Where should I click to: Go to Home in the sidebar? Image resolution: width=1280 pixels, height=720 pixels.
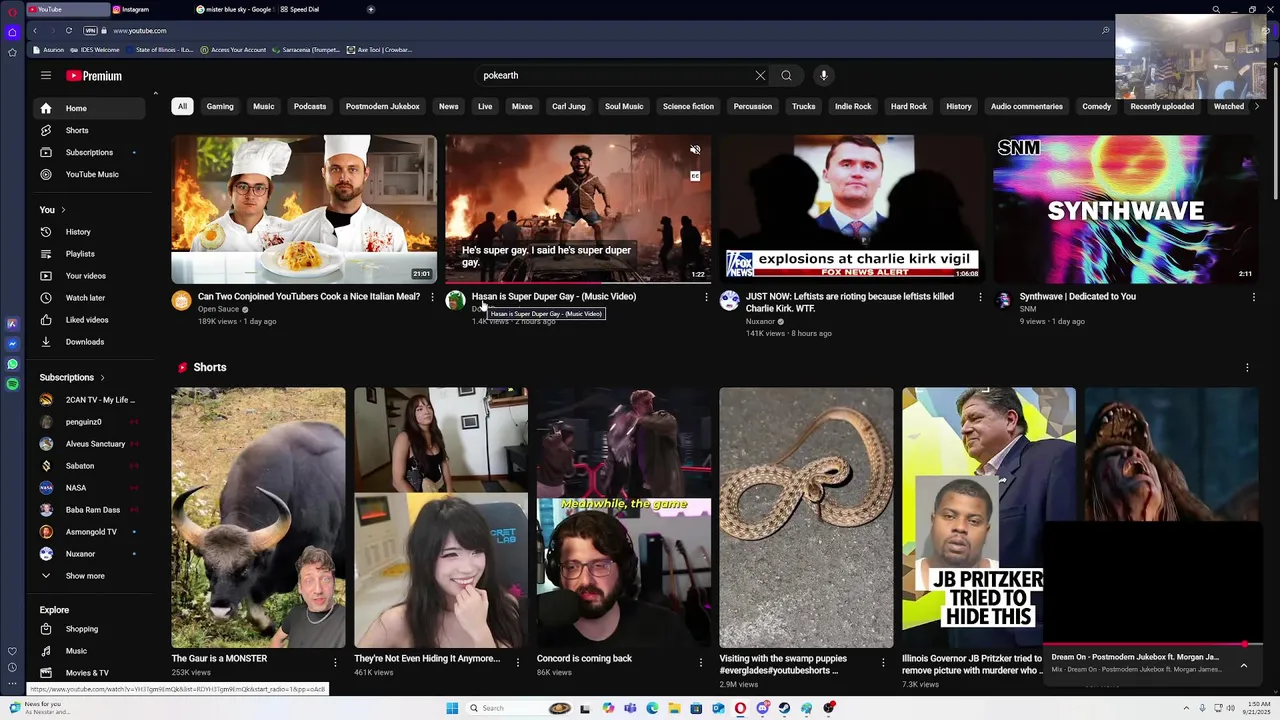(x=90, y=108)
